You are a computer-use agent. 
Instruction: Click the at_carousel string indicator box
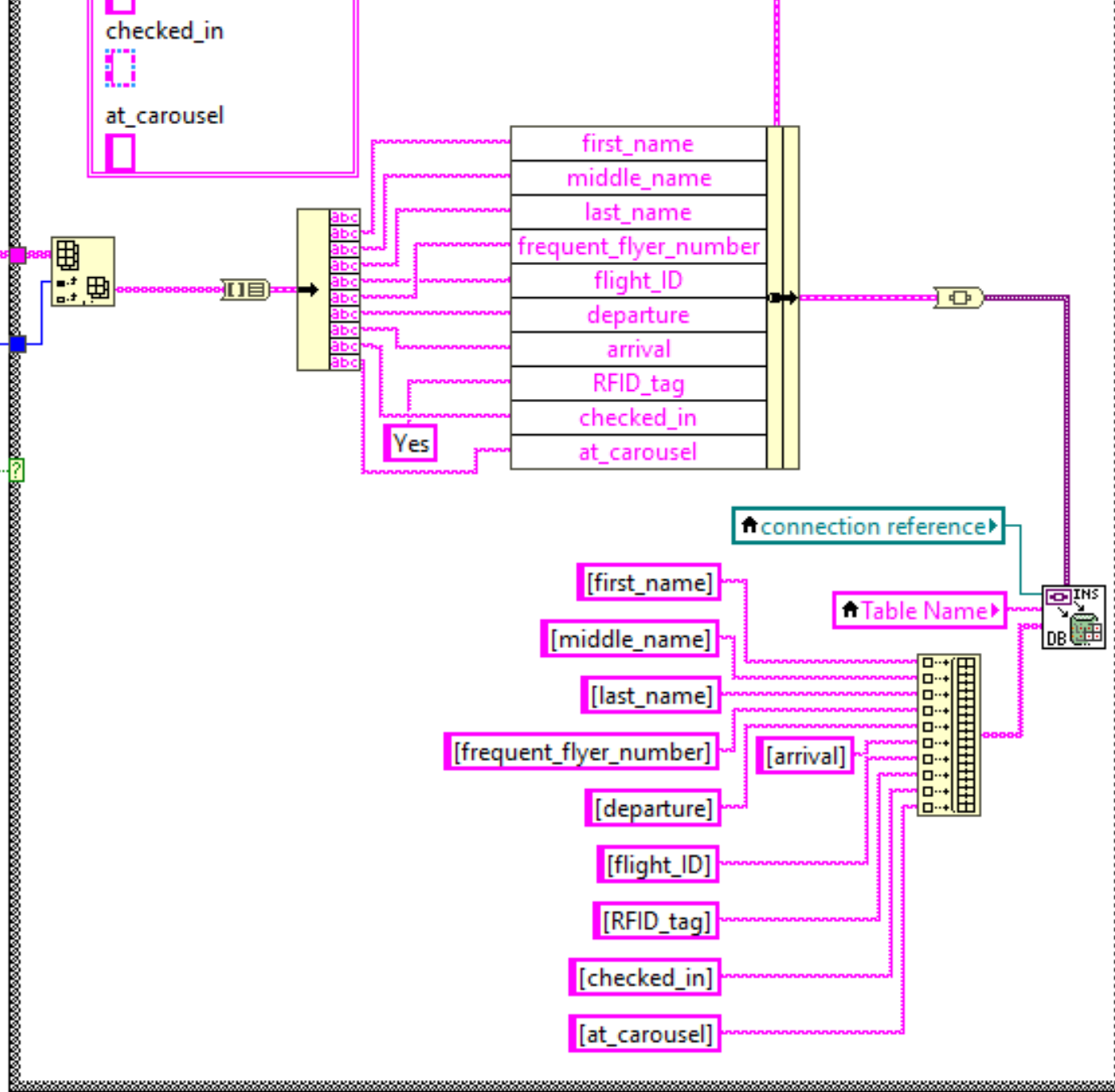(x=120, y=152)
